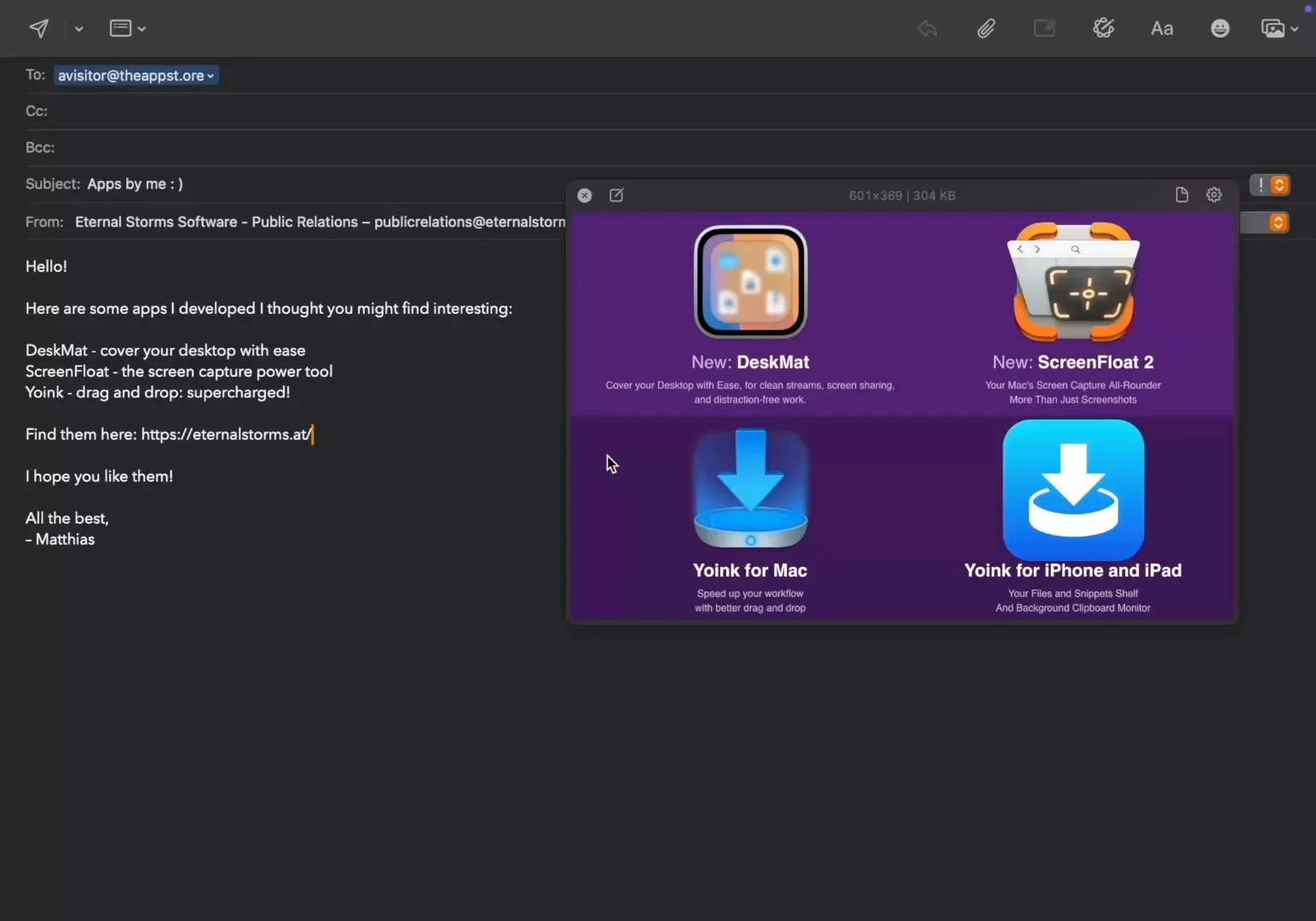Click the DeskMat app icon
Viewport: 1316px width, 921px height.
tap(750, 282)
